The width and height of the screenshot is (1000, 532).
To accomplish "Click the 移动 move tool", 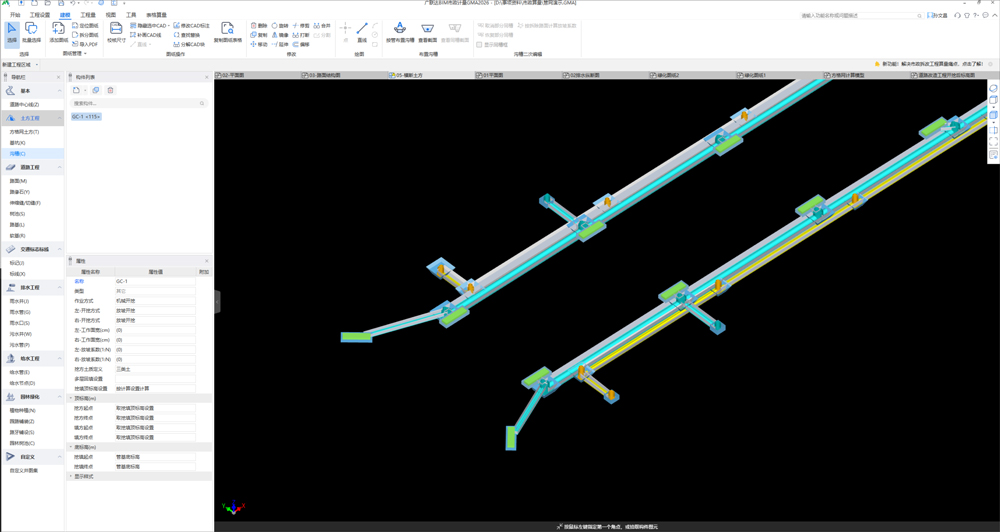I will tap(259, 45).
